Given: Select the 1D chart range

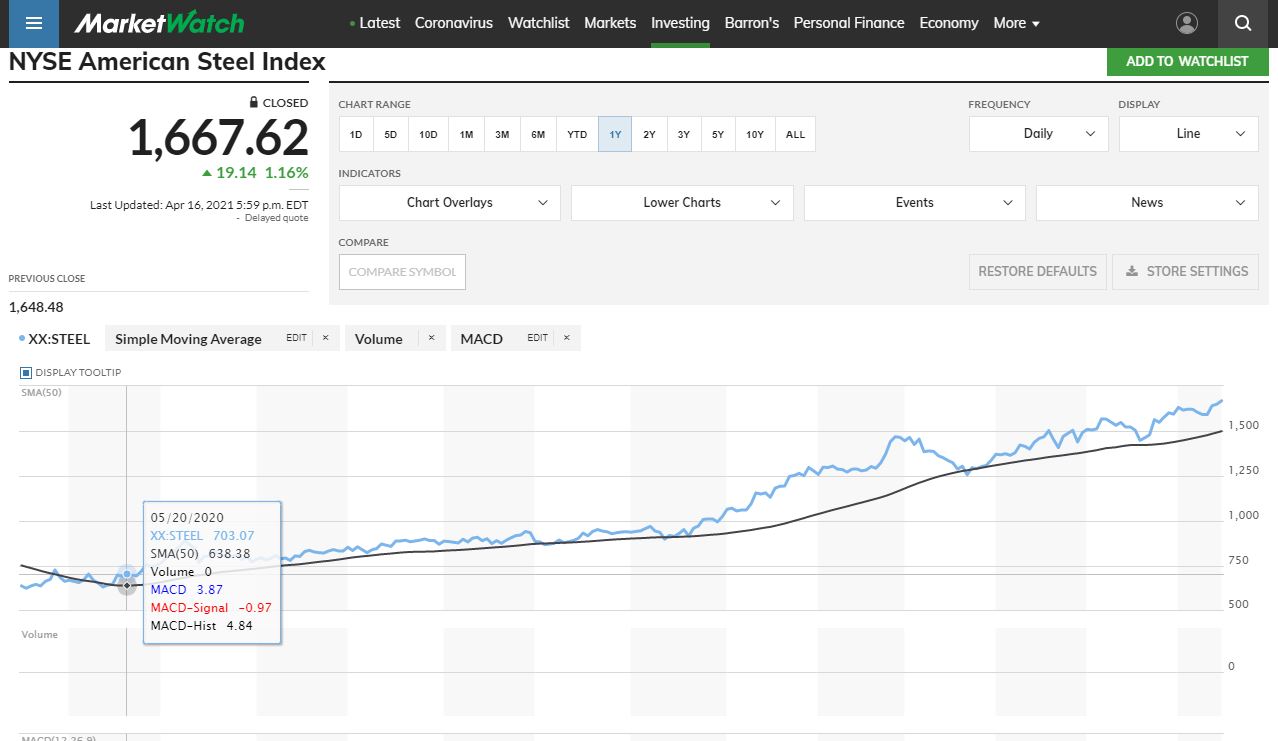Looking at the screenshot, I should point(356,134).
